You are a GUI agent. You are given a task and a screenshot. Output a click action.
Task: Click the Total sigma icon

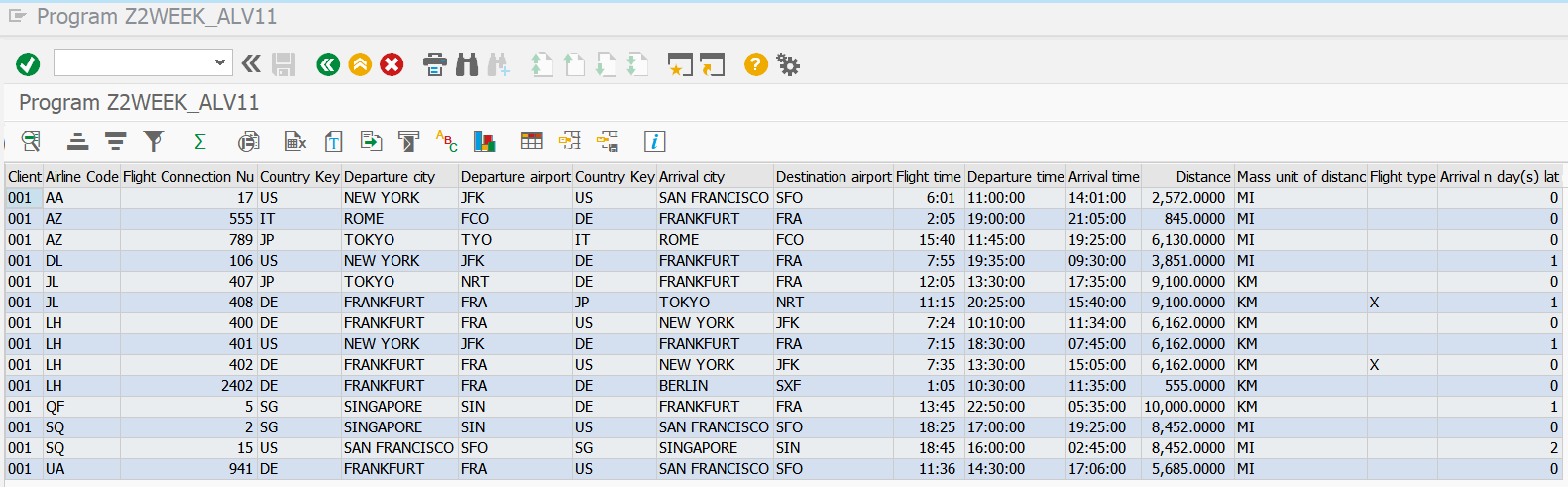click(x=199, y=141)
